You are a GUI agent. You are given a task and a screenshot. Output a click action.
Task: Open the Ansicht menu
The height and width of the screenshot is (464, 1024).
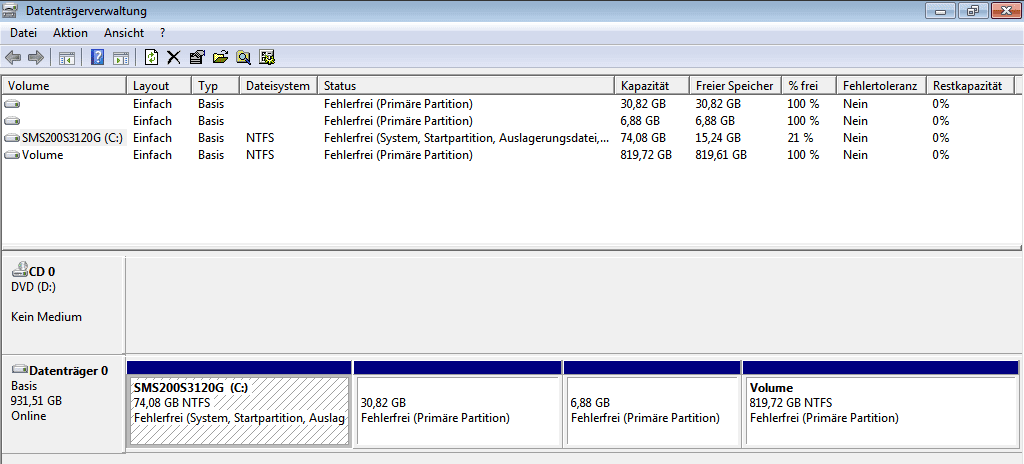[124, 33]
